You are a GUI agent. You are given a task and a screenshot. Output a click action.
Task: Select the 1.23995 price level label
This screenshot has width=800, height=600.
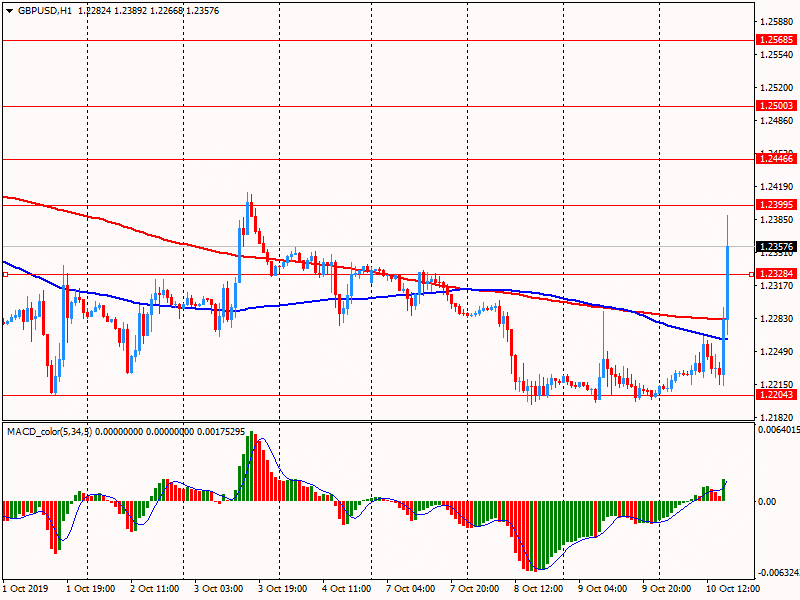point(776,205)
